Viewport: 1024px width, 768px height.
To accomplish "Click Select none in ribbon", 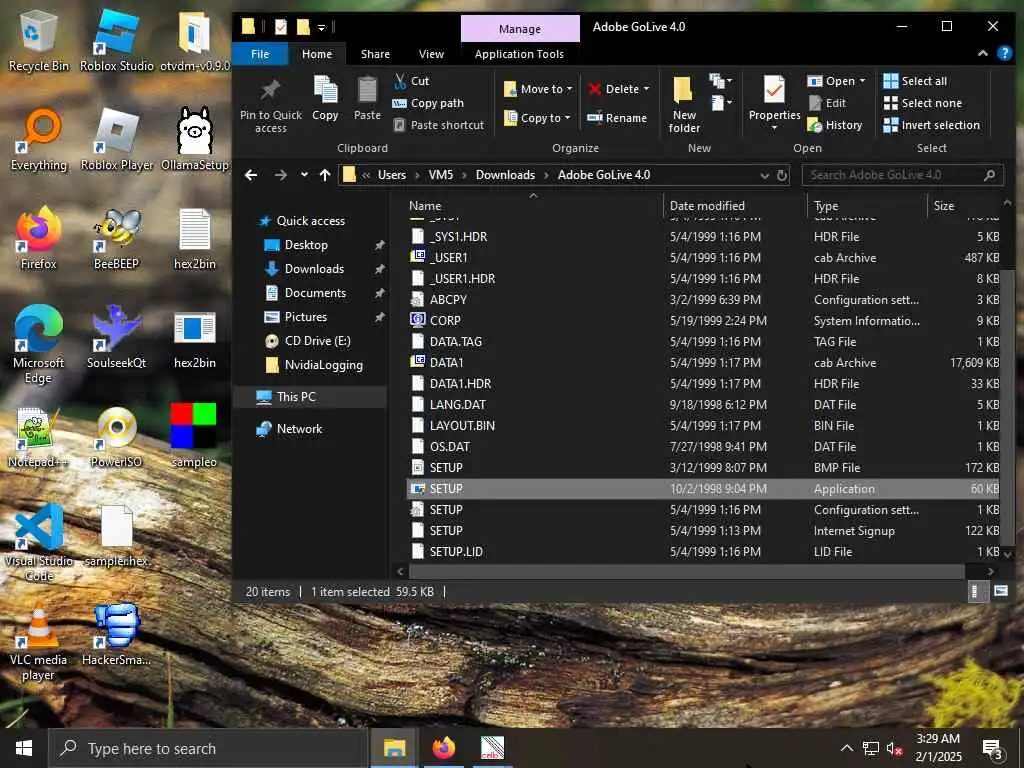I will coord(922,103).
